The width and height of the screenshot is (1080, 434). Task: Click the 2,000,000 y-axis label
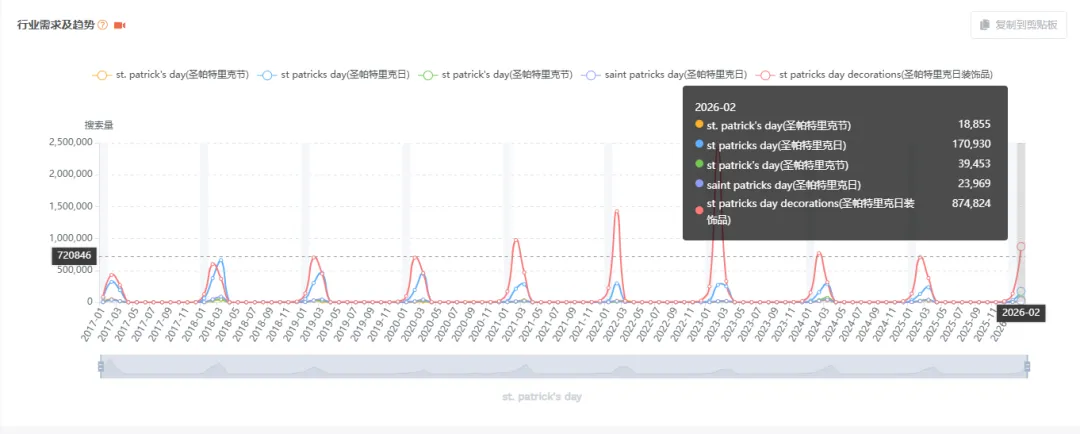[70, 174]
